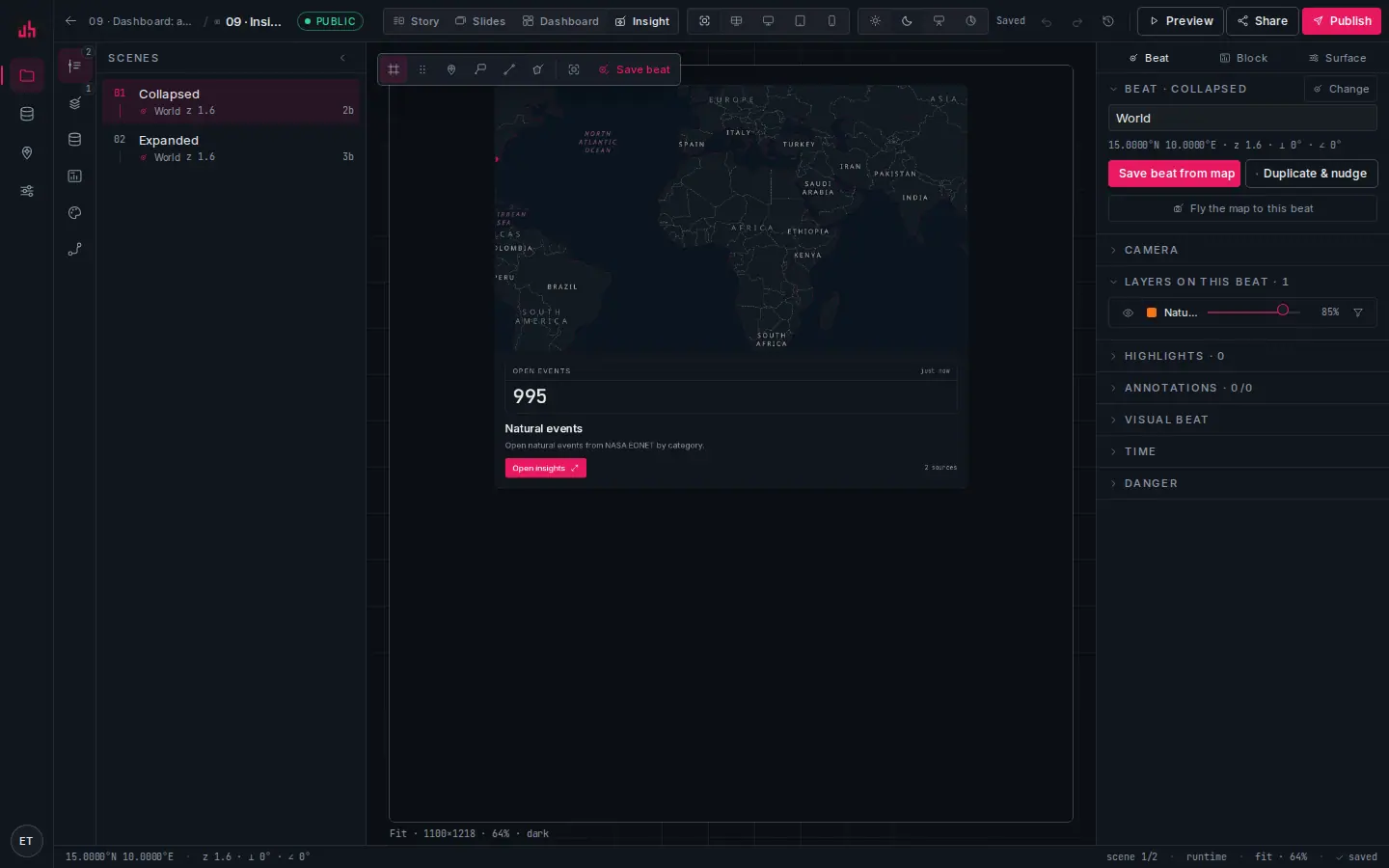1389x868 pixels.
Task: Switch to Slides mode tab
Action: coord(480,21)
